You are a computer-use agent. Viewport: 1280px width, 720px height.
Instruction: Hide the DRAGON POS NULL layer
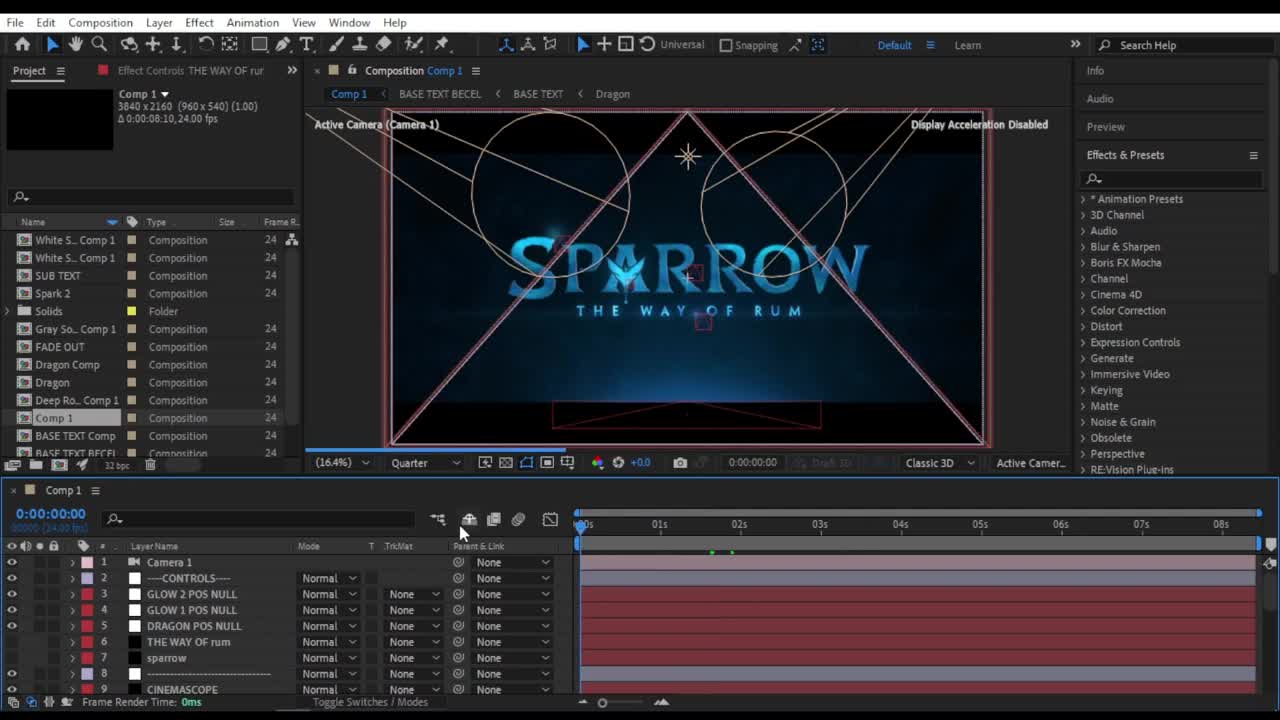coord(12,626)
